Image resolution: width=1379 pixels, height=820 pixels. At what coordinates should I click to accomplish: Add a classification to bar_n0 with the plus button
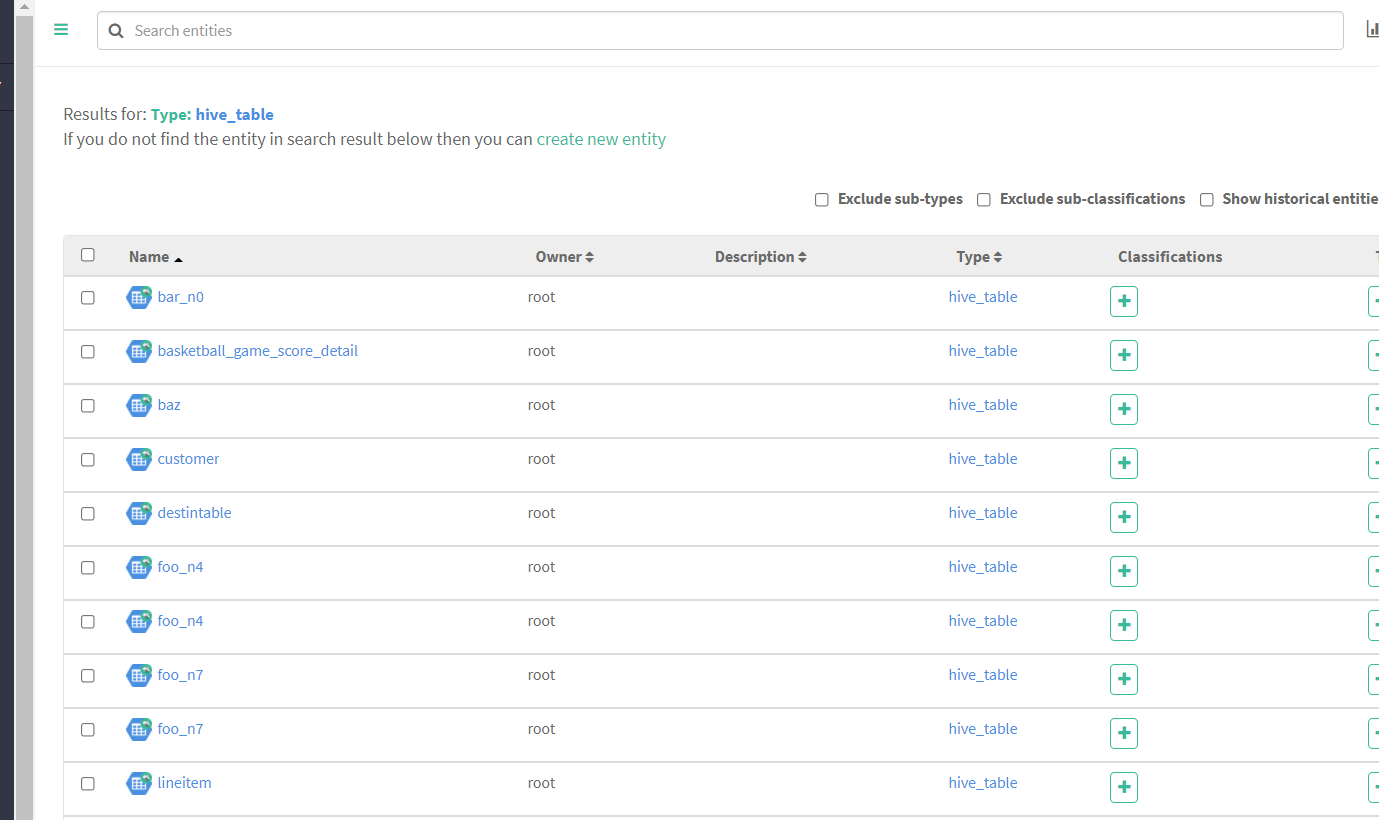[1123, 300]
